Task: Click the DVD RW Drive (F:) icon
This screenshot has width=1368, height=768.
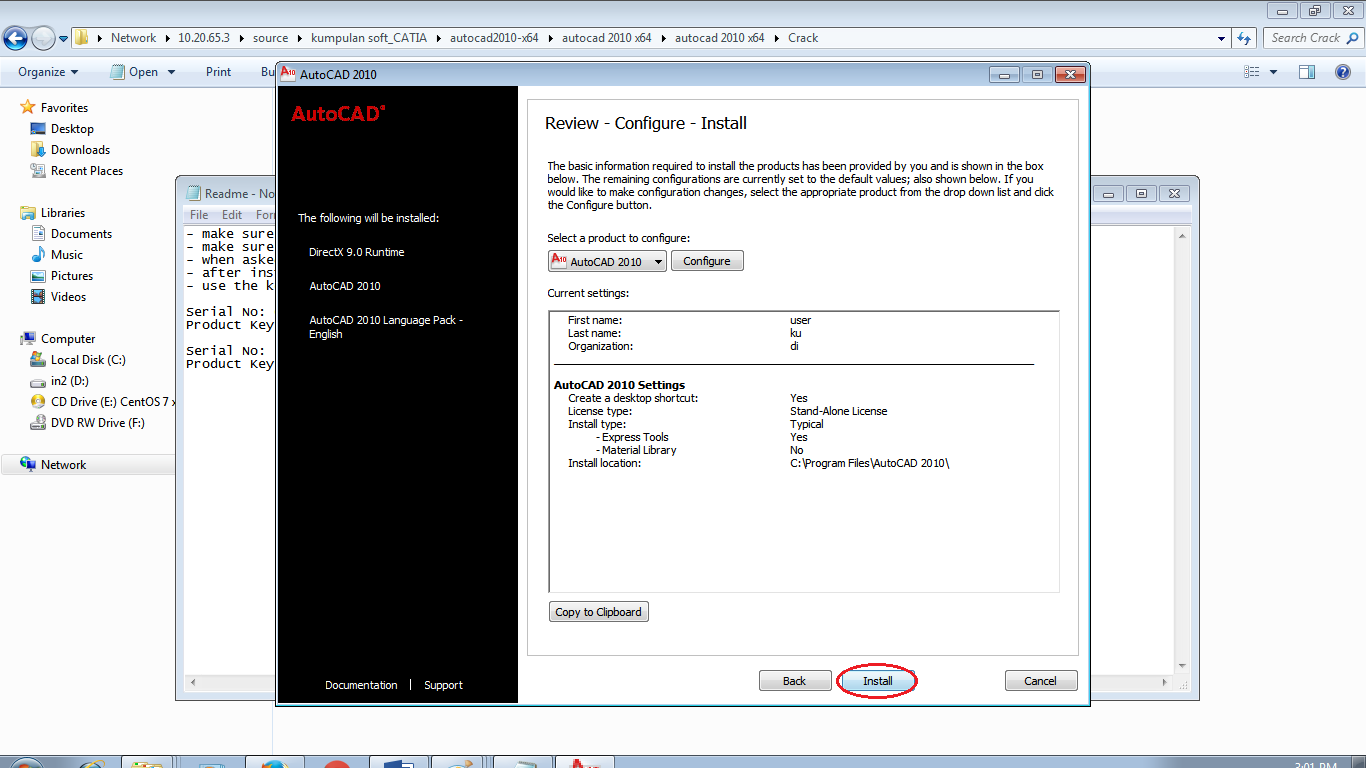Action: (38, 422)
